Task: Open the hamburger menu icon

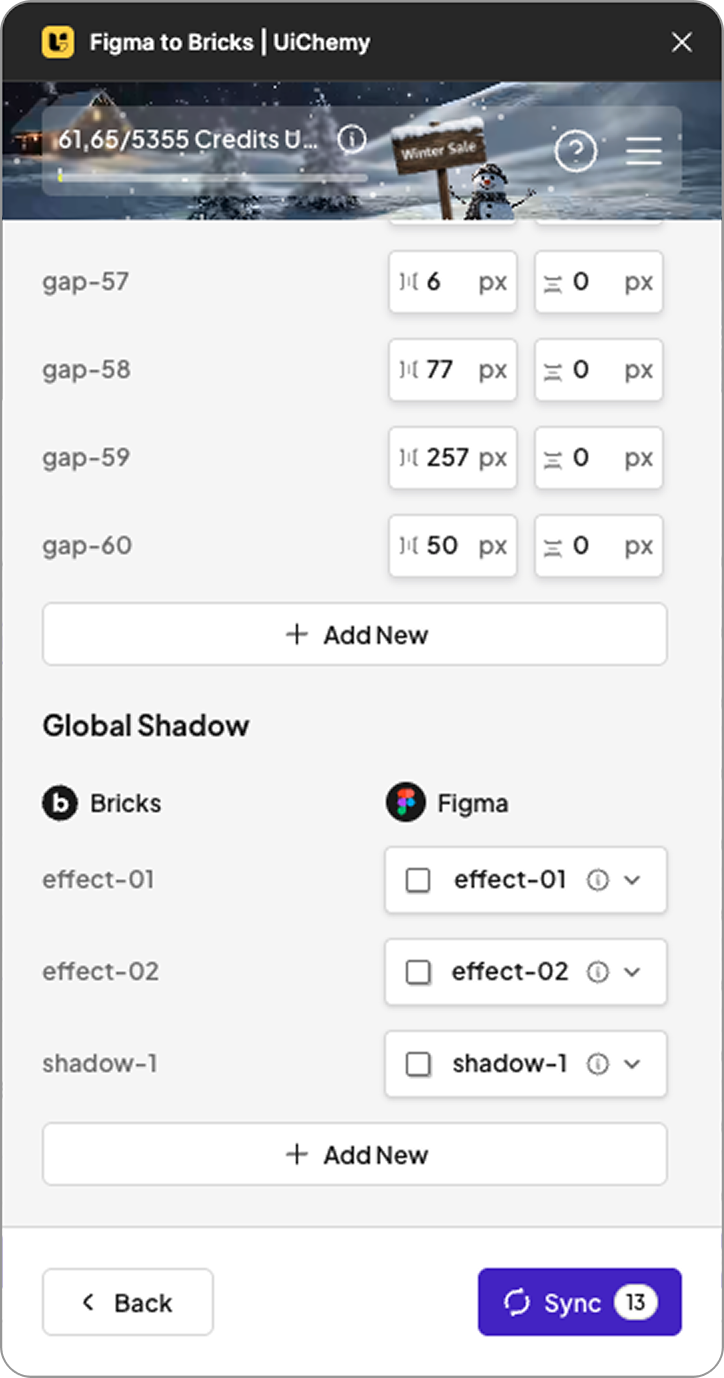Action: pos(644,152)
